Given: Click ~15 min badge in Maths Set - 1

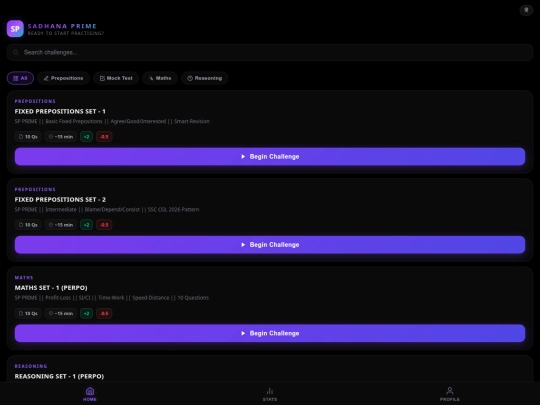Looking at the screenshot, I should coord(61,313).
